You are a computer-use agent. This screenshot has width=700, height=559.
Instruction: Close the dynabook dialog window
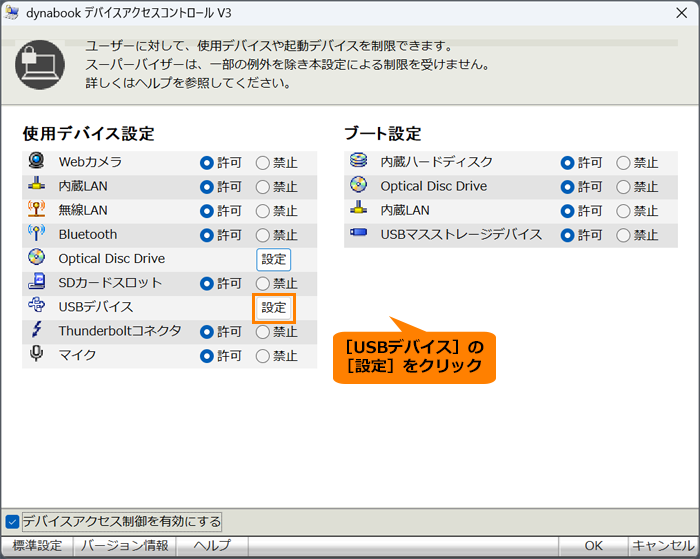[682, 13]
